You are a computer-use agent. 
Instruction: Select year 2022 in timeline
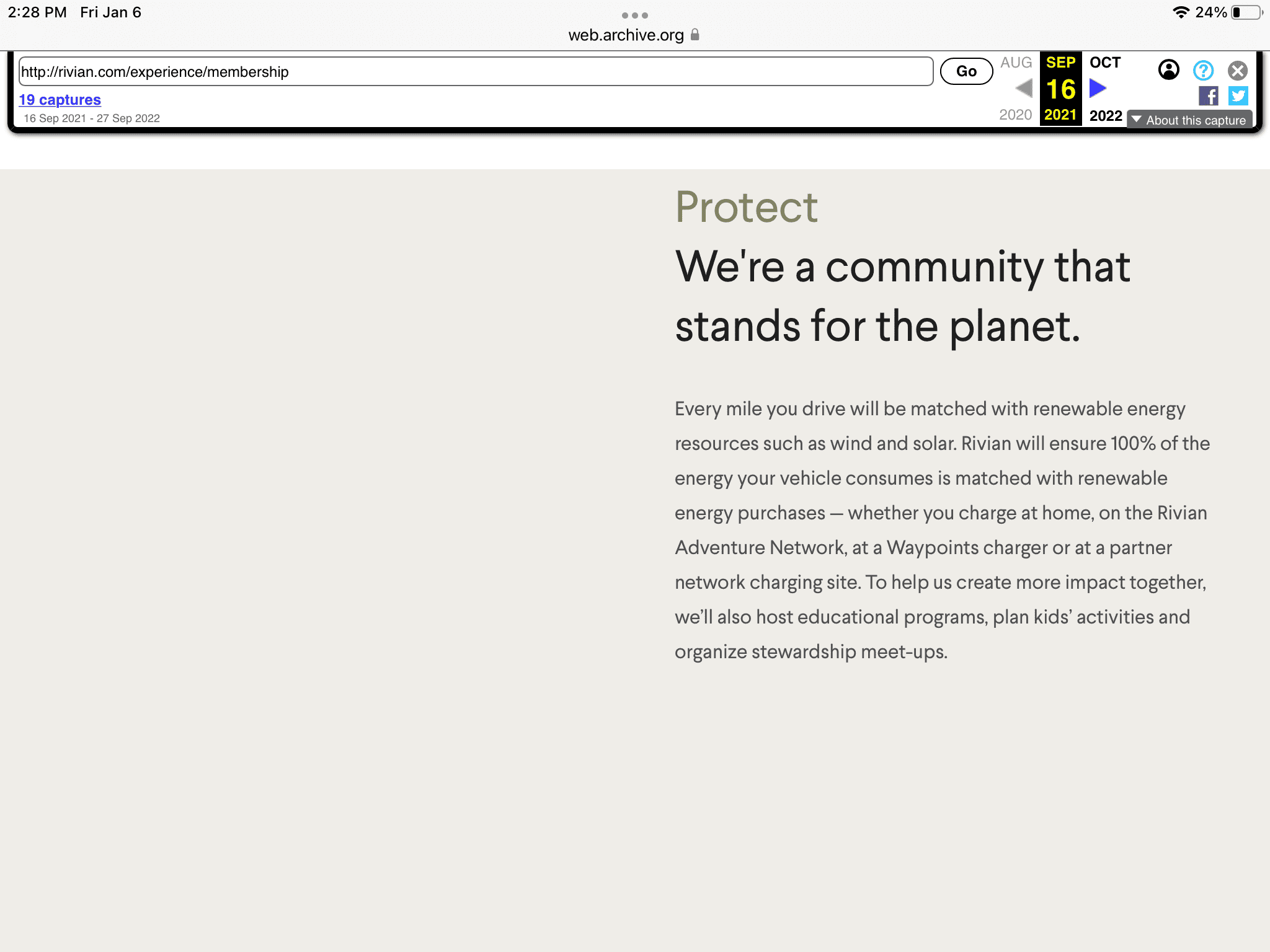click(x=1106, y=116)
